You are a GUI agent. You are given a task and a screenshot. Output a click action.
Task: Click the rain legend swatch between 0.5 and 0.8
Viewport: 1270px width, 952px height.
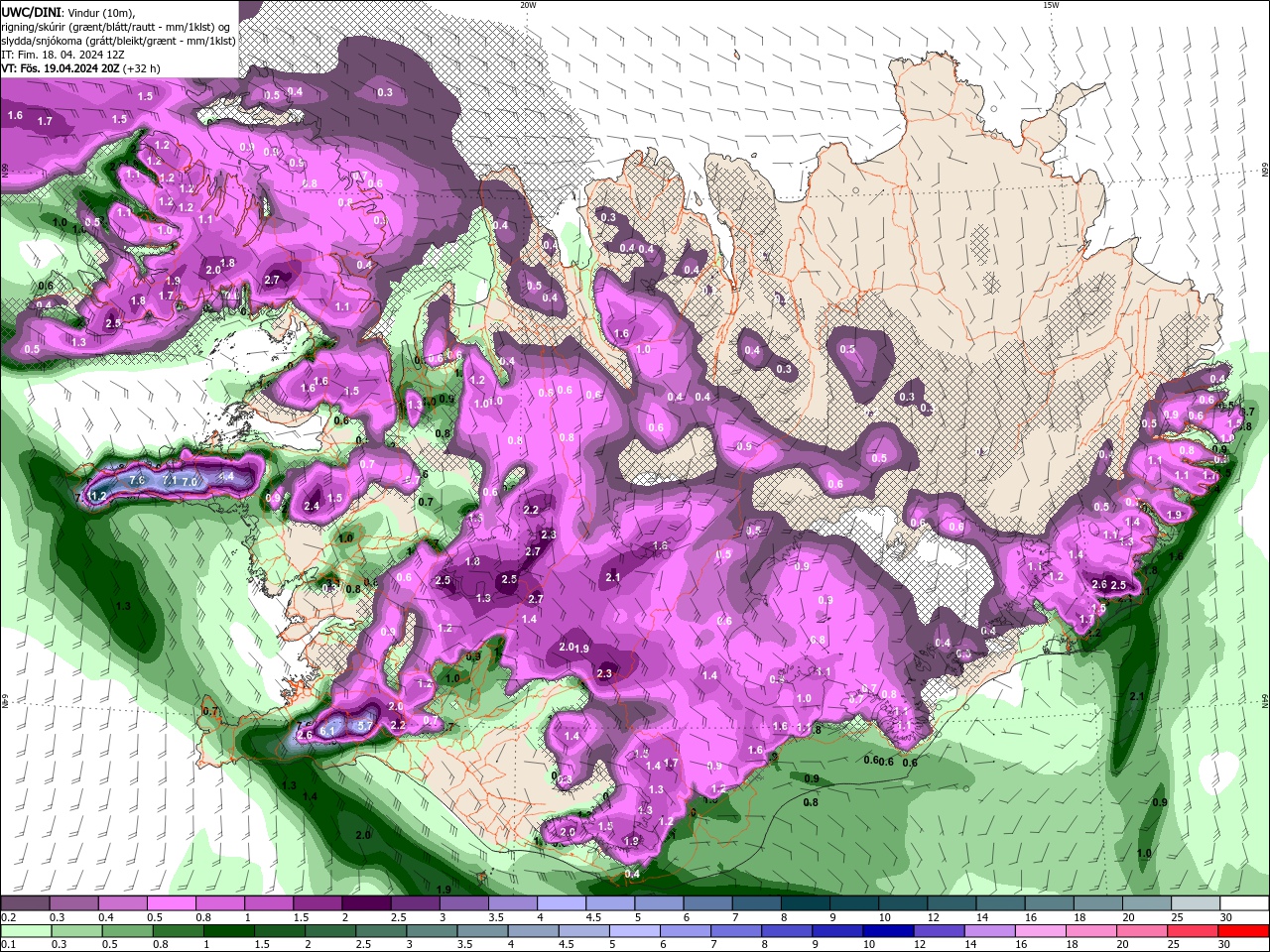pyautogui.click(x=130, y=931)
